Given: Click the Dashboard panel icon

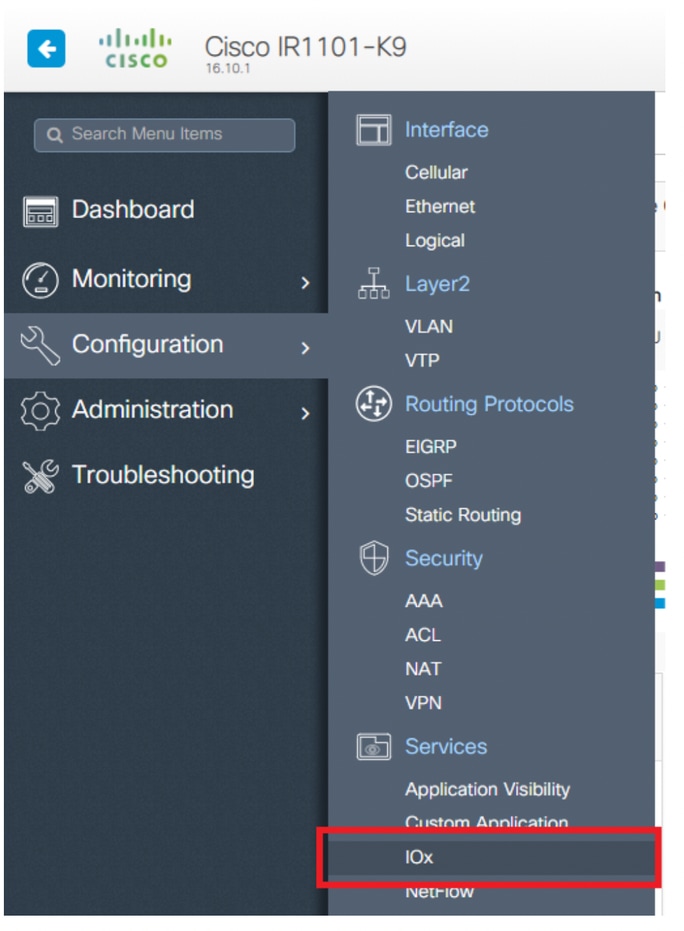Looking at the screenshot, I should (40, 211).
